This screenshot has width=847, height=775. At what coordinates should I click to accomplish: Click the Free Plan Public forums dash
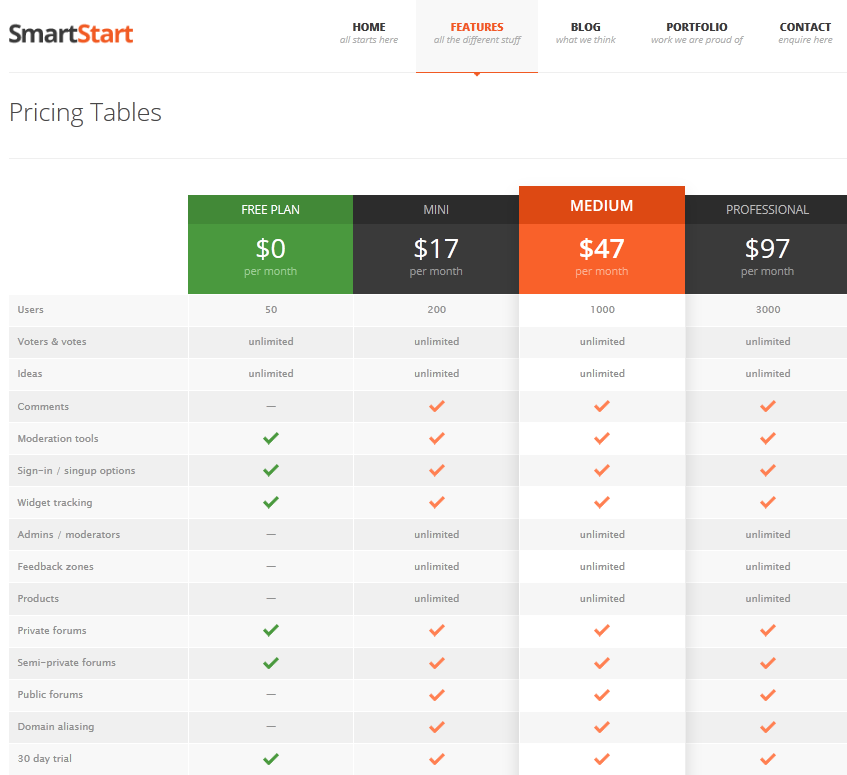271,695
